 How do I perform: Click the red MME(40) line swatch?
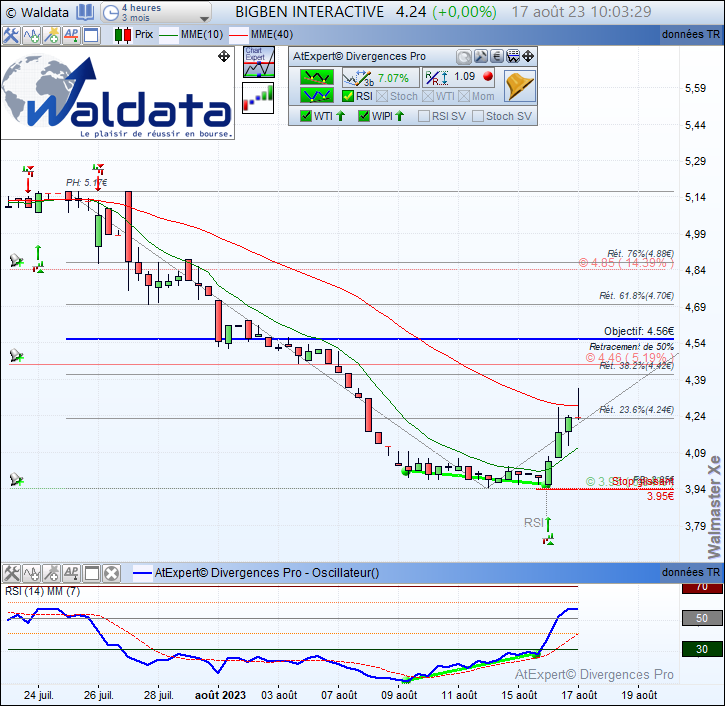(239, 35)
